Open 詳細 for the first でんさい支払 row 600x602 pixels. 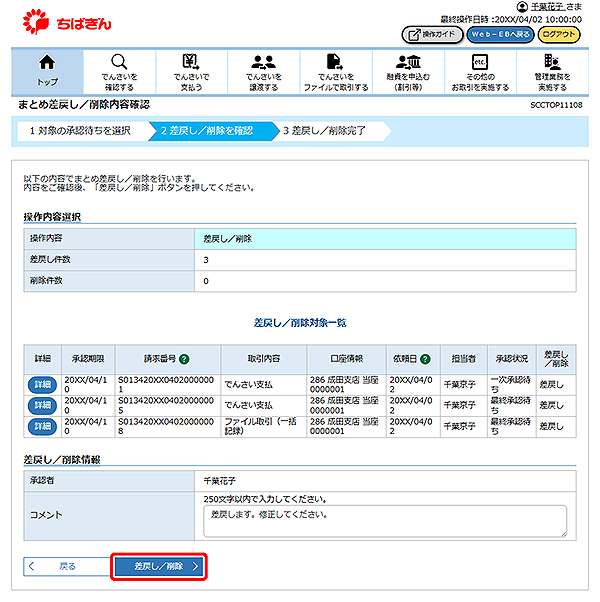click(x=42, y=385)
